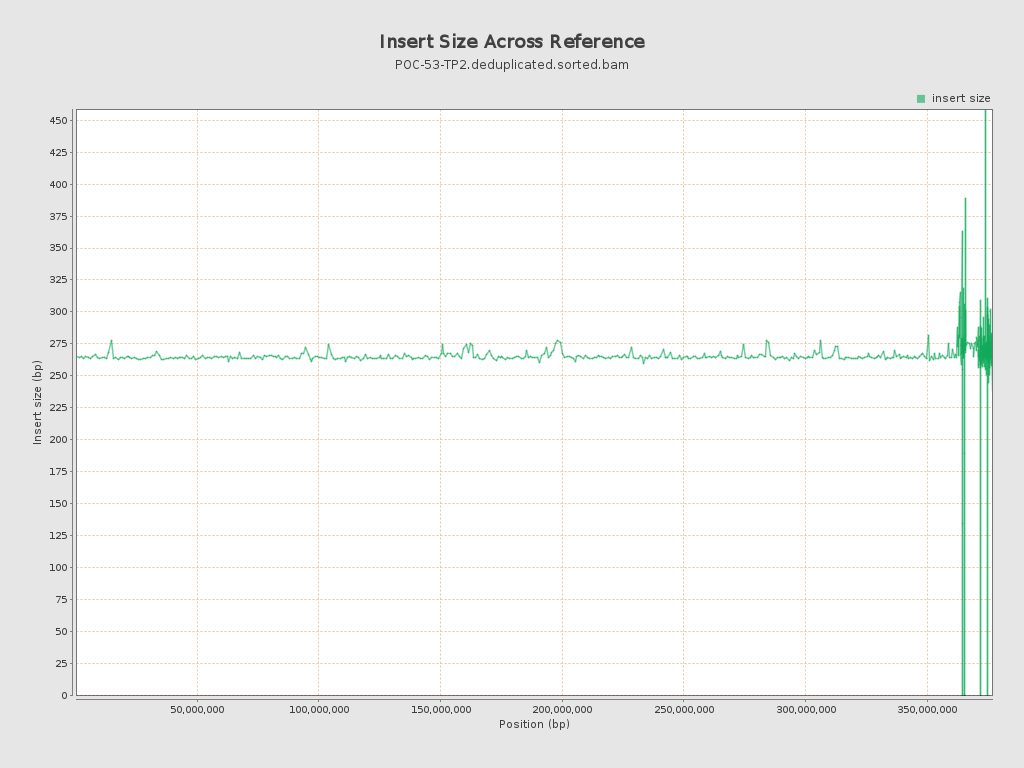Click the 300,000,000 x-axis tick label
The height and width of the screenshot is (768, 1024).
tap(806, 709)
